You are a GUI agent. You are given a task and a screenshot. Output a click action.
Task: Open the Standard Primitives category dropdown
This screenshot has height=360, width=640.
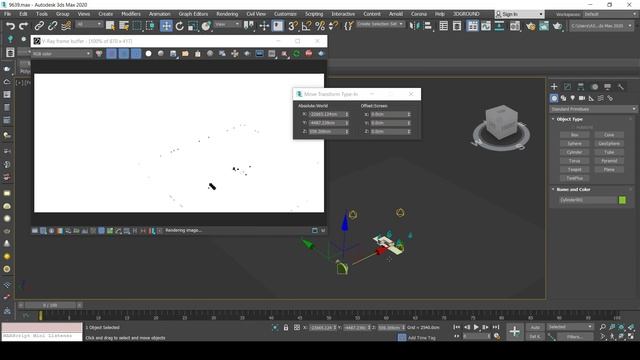[x=593, y=109]
